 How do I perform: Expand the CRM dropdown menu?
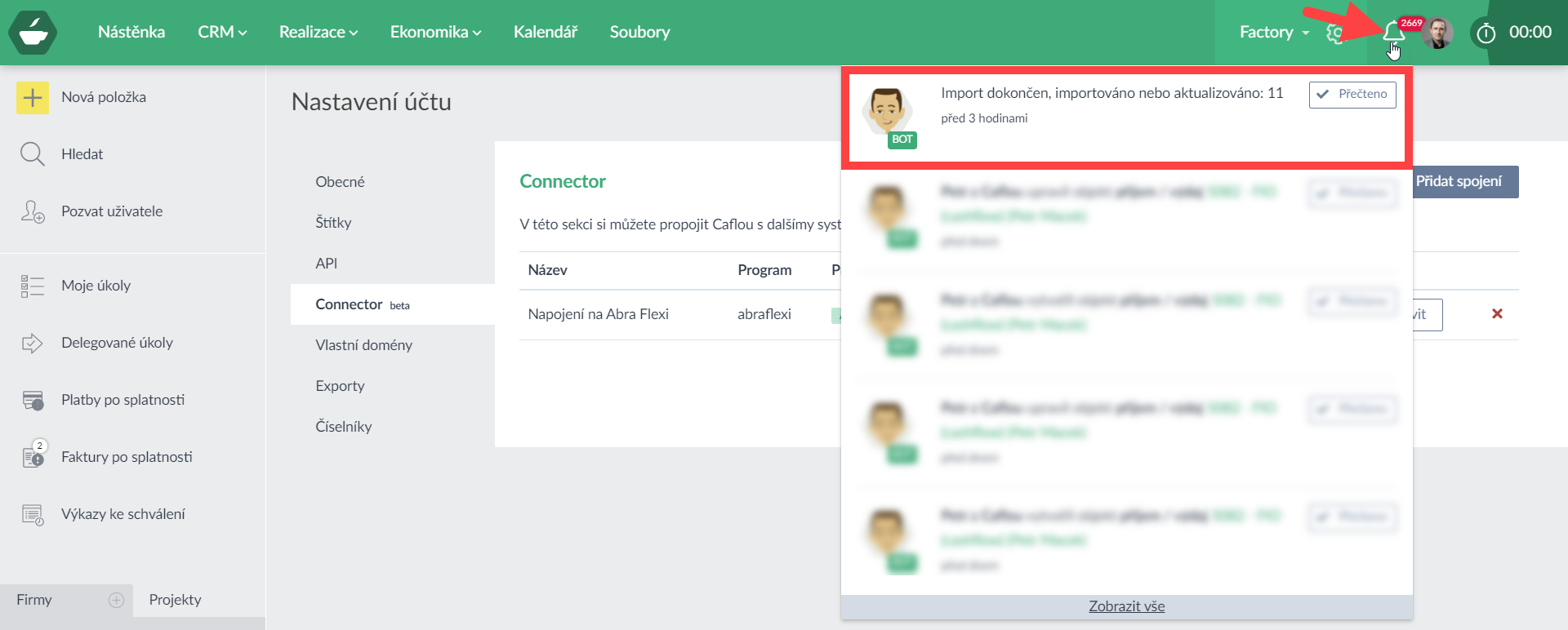222,33
